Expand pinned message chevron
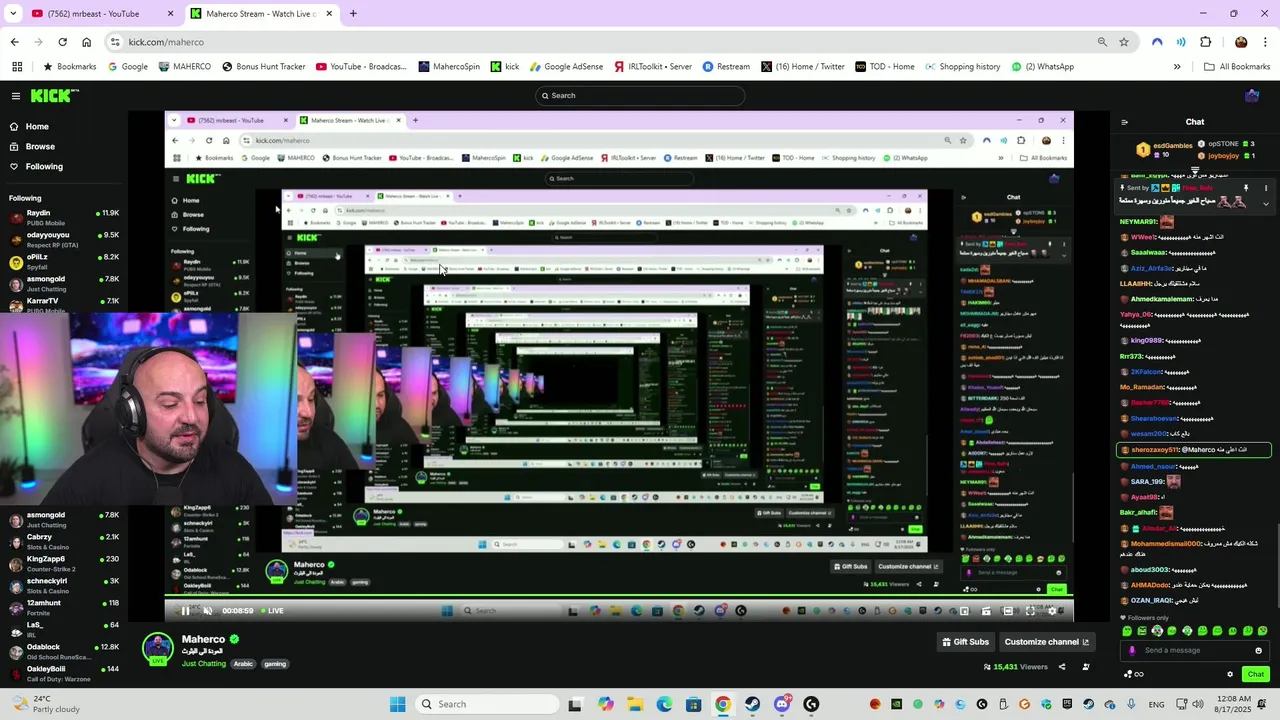The height and width of the screenshot is (720, 1280). pyautogui.click(x=1265, y=204)
